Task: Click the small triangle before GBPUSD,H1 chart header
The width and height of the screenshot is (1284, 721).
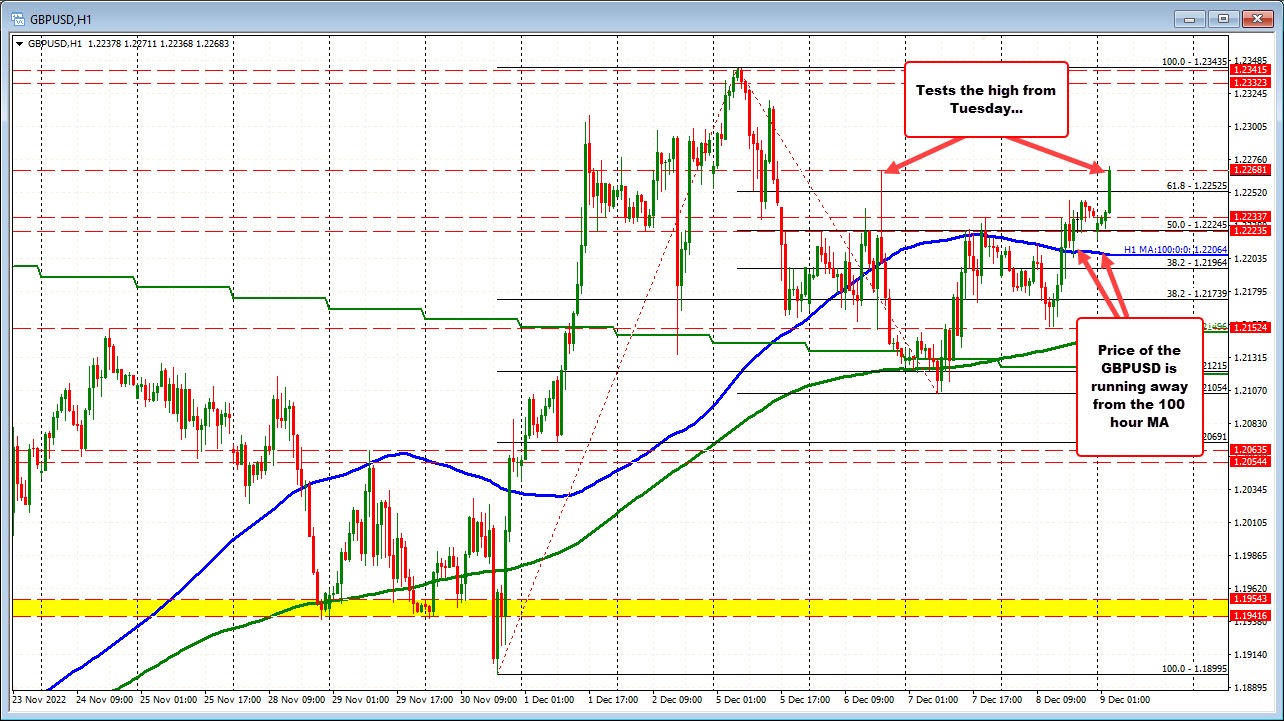Action: (x=19, y=44)
